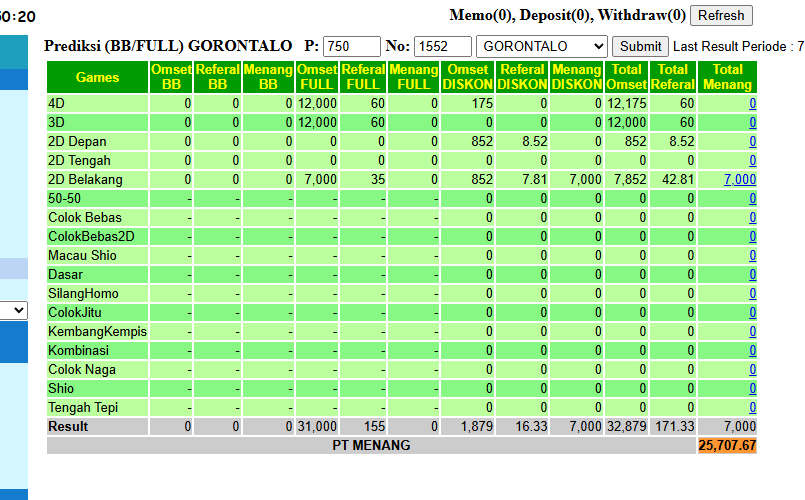Open the Kombinasi Total Menang link
The image size is (805, 500).
click(x=753, y=350)
